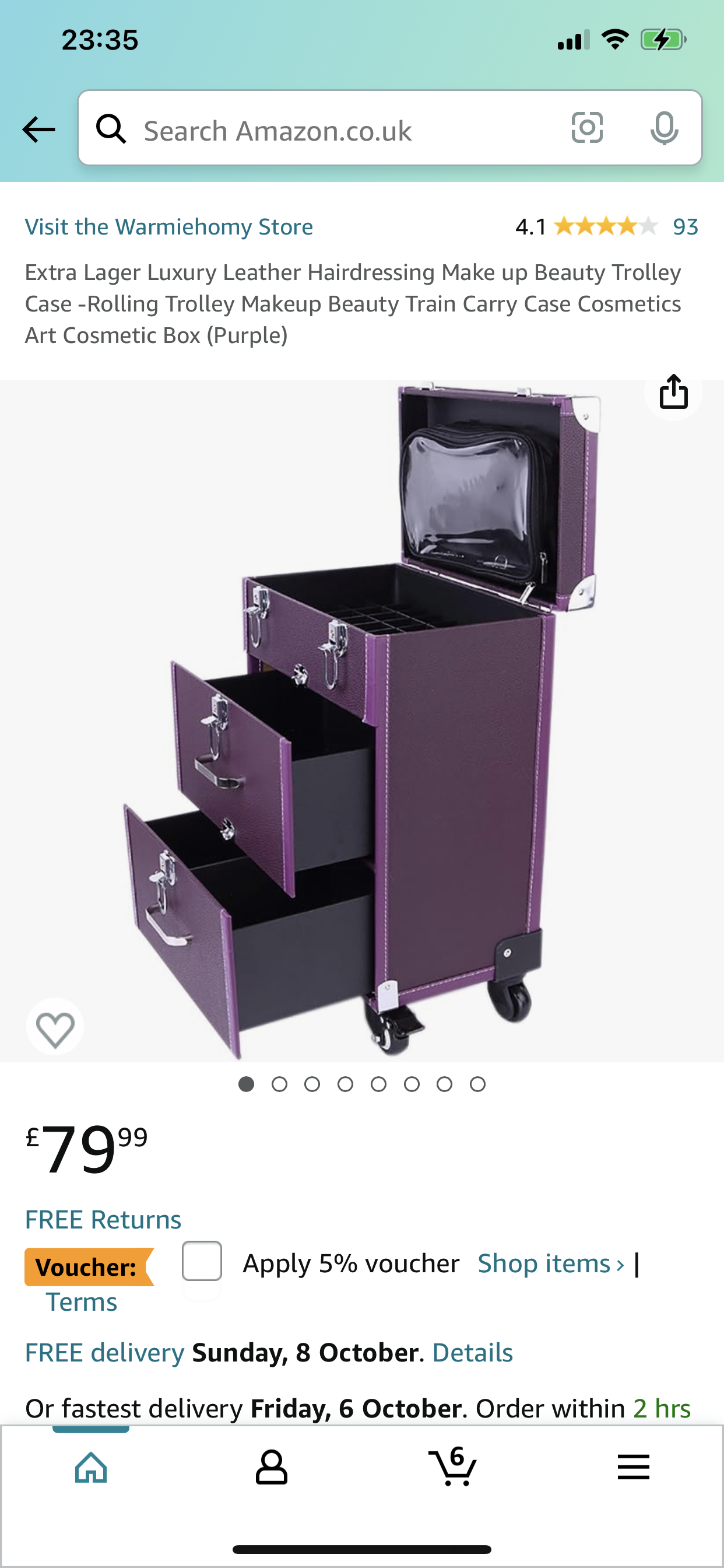The height and width of the screenshot is (1568, 724).
Task: Tap the back arrow icon
Action: click(38, 129)
